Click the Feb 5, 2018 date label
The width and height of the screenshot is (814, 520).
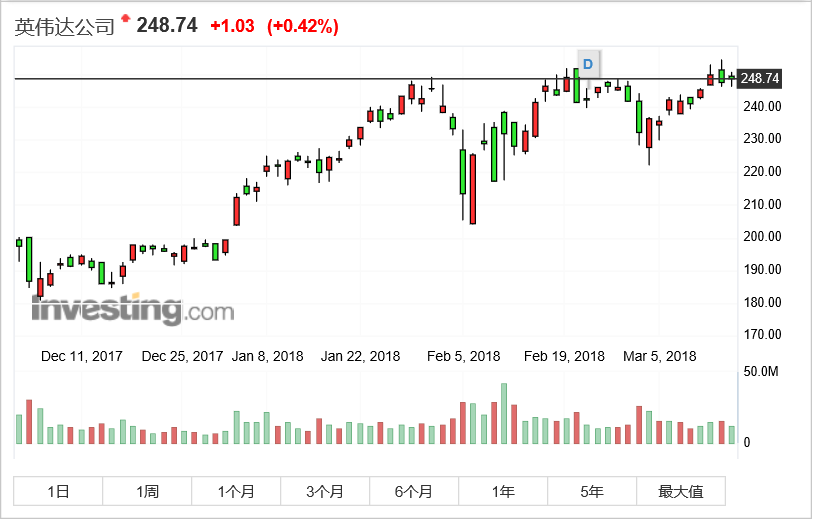coord(463,356)
